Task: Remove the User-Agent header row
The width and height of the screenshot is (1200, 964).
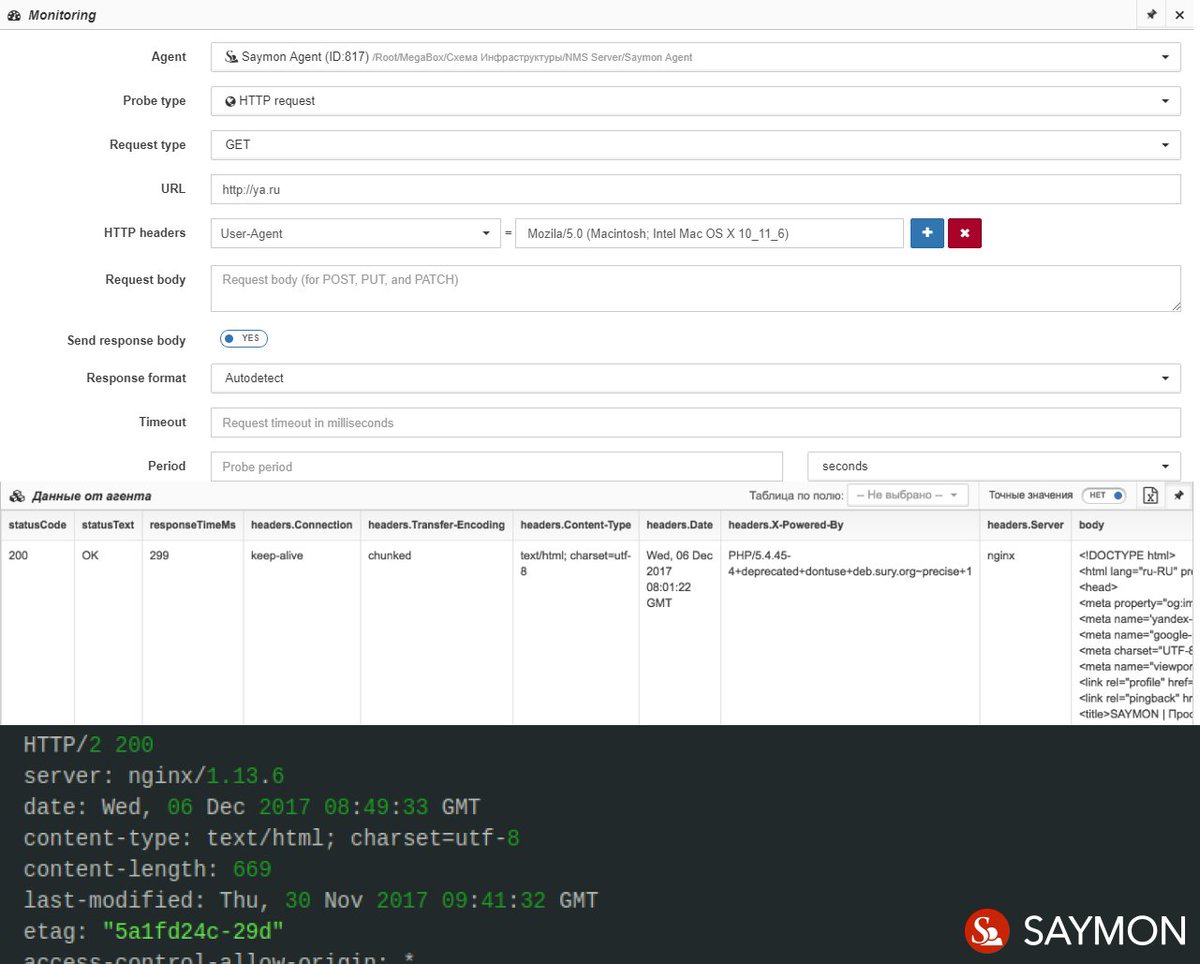Action: pos(965,233)
